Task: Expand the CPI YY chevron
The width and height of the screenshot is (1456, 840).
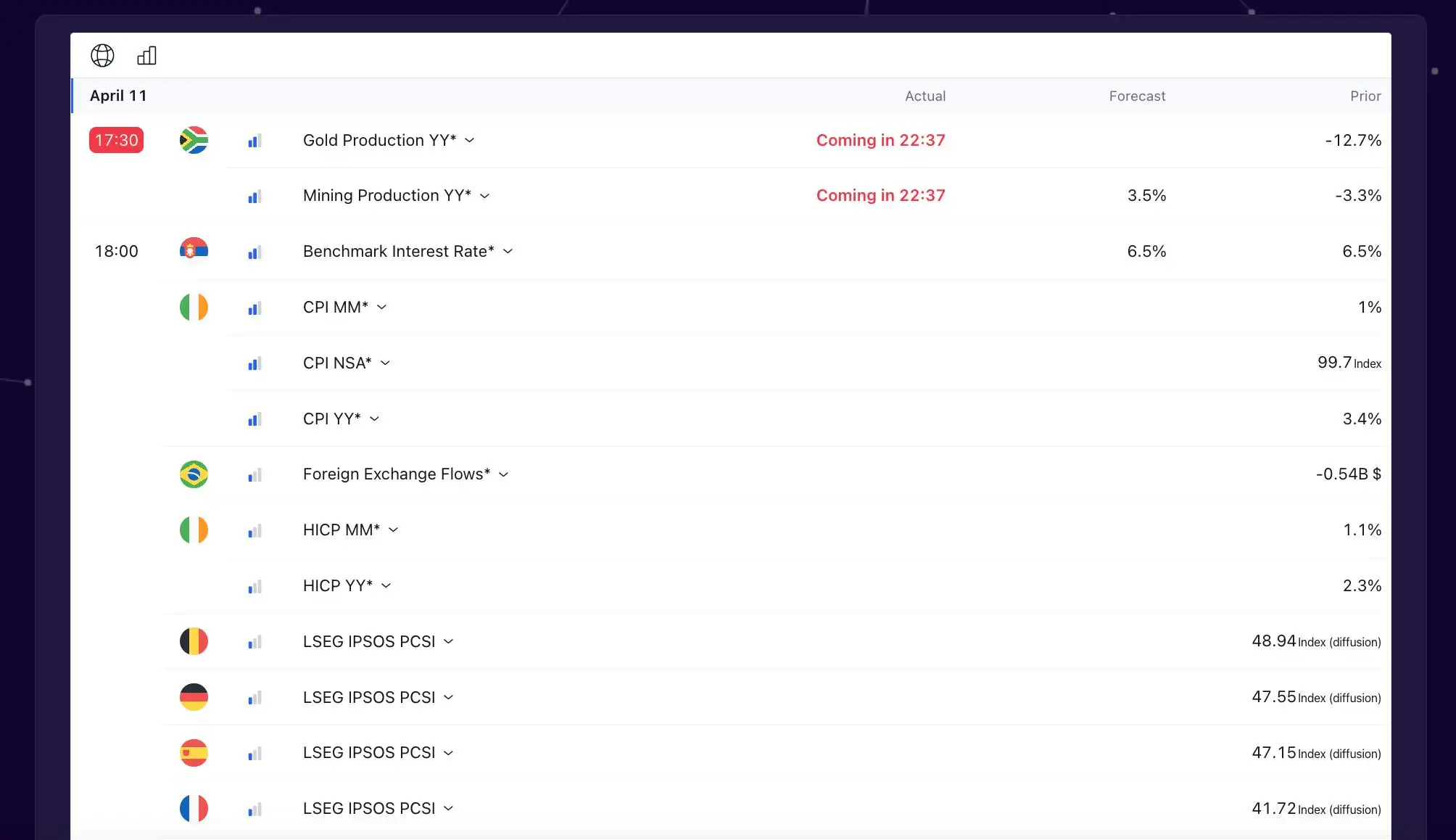Action: tap(374, 419)
